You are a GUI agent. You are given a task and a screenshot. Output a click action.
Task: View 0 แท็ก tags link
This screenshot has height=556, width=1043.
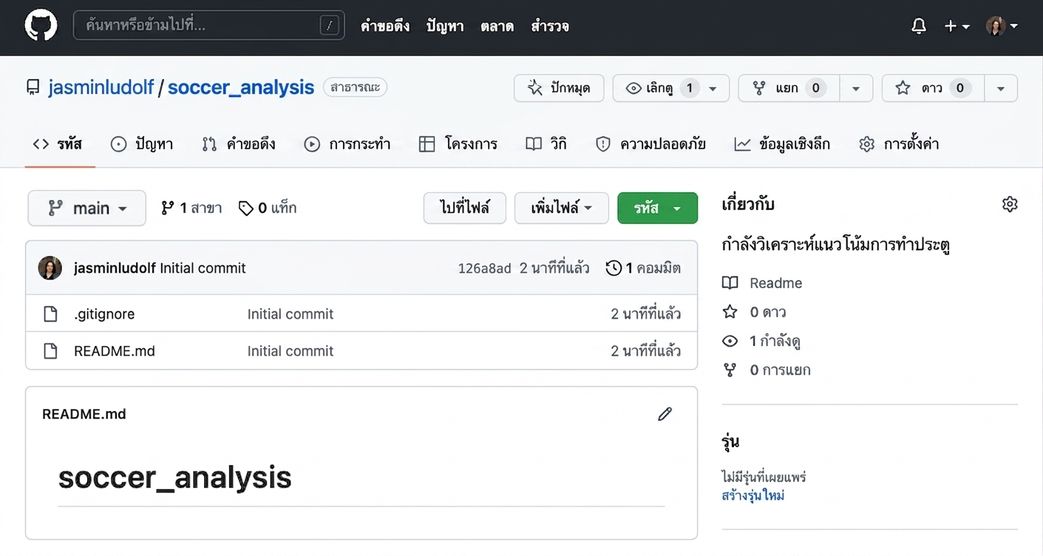tap(267, 208)
